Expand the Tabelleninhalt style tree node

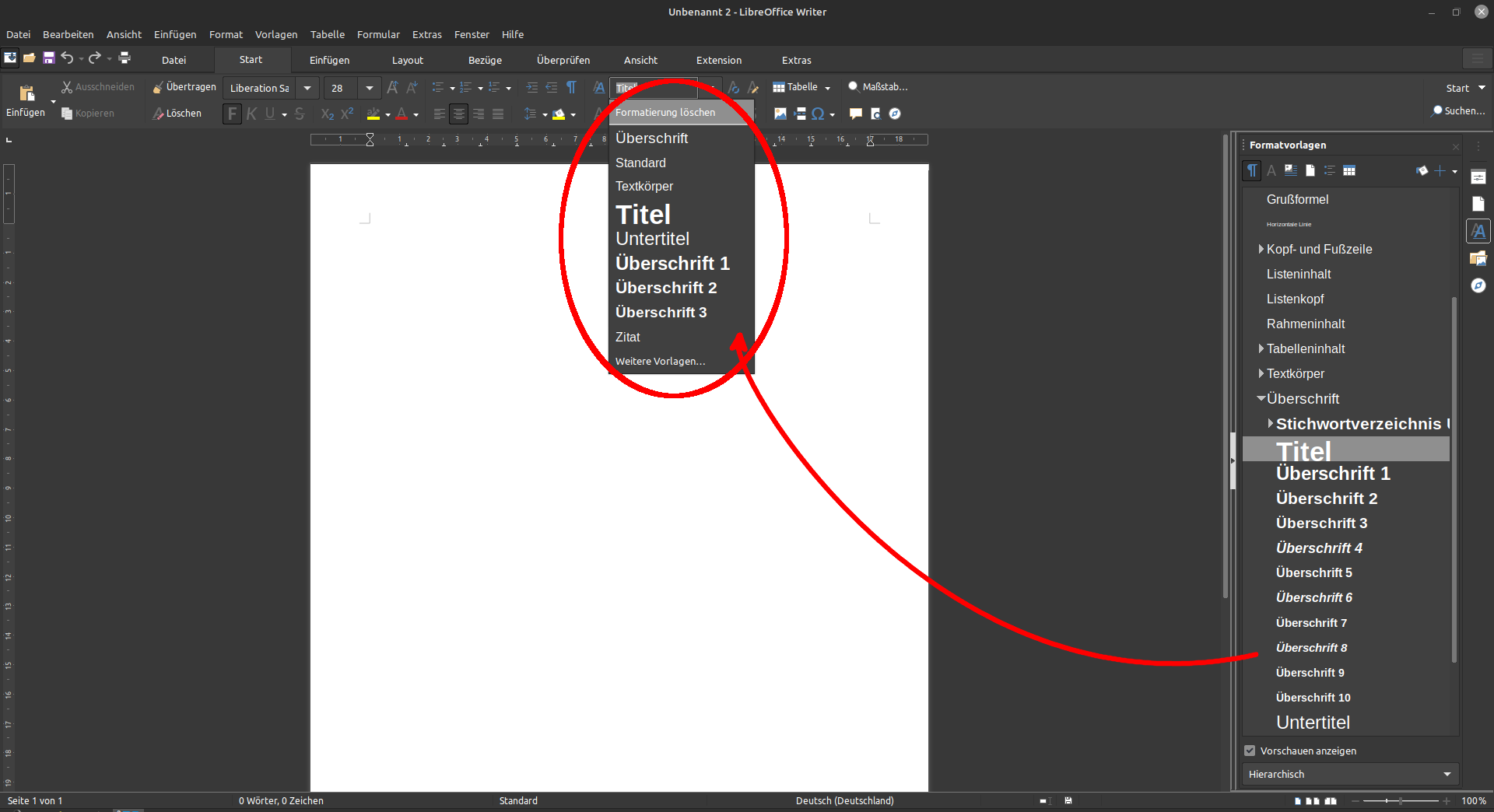pos(1261,348)
